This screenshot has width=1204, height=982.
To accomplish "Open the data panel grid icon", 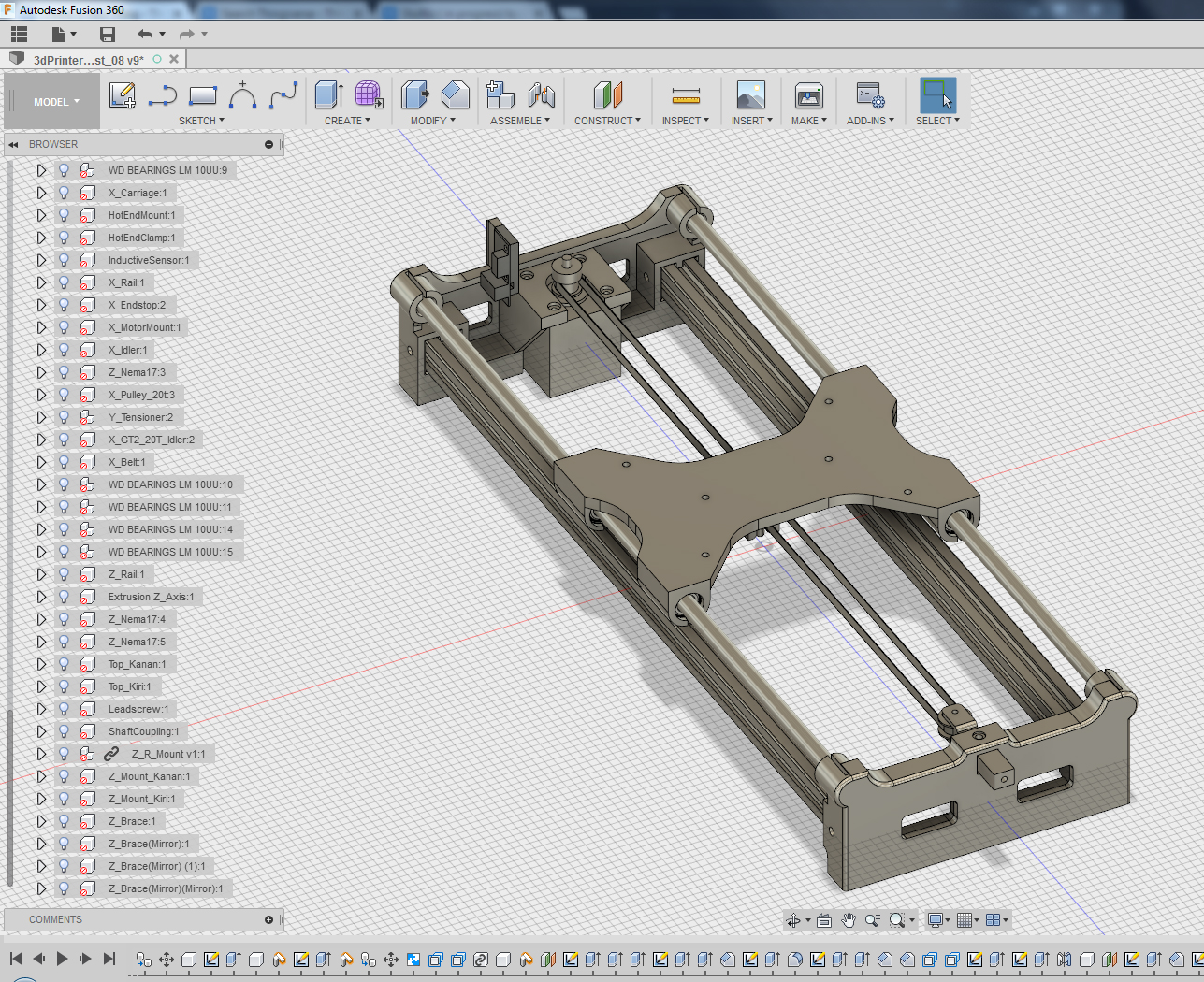I will [19, 35].
